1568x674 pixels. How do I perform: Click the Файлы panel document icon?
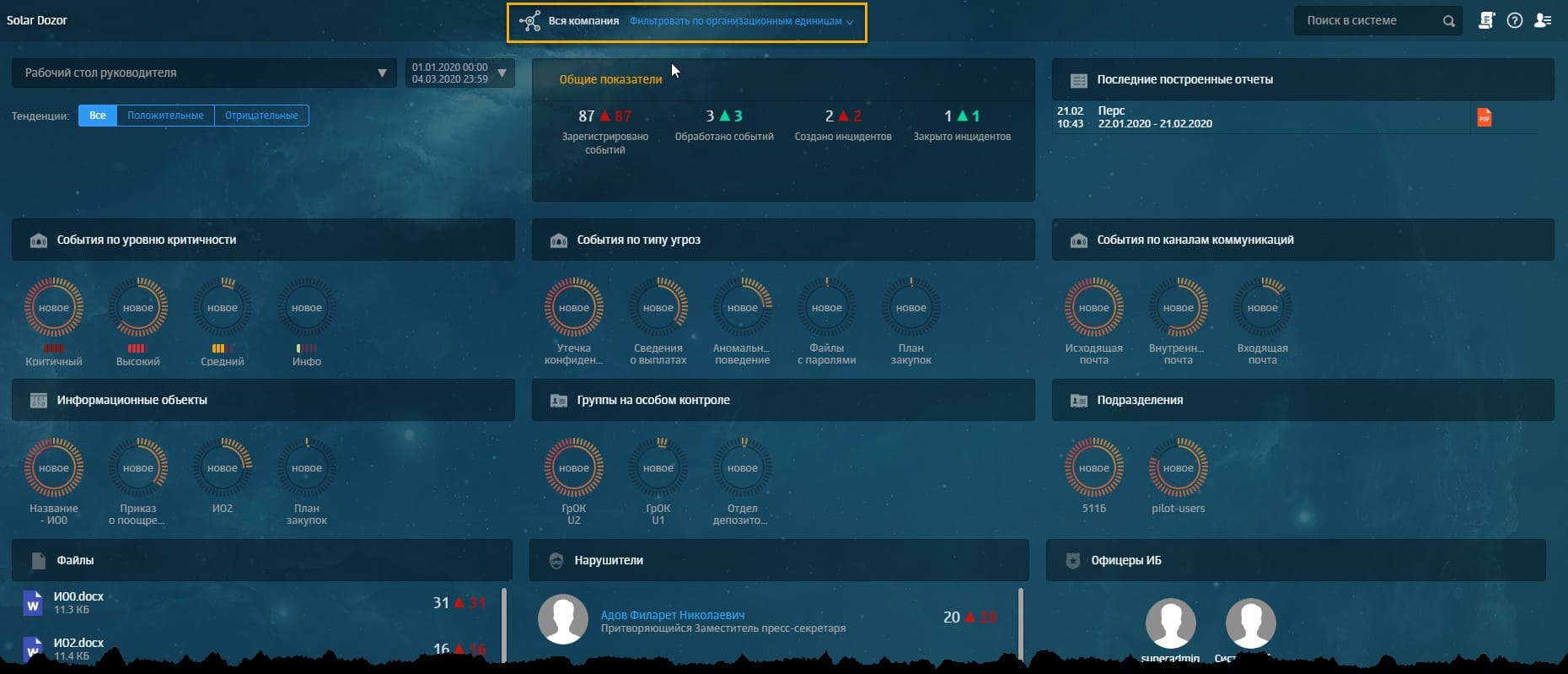(x=38, y=561)
